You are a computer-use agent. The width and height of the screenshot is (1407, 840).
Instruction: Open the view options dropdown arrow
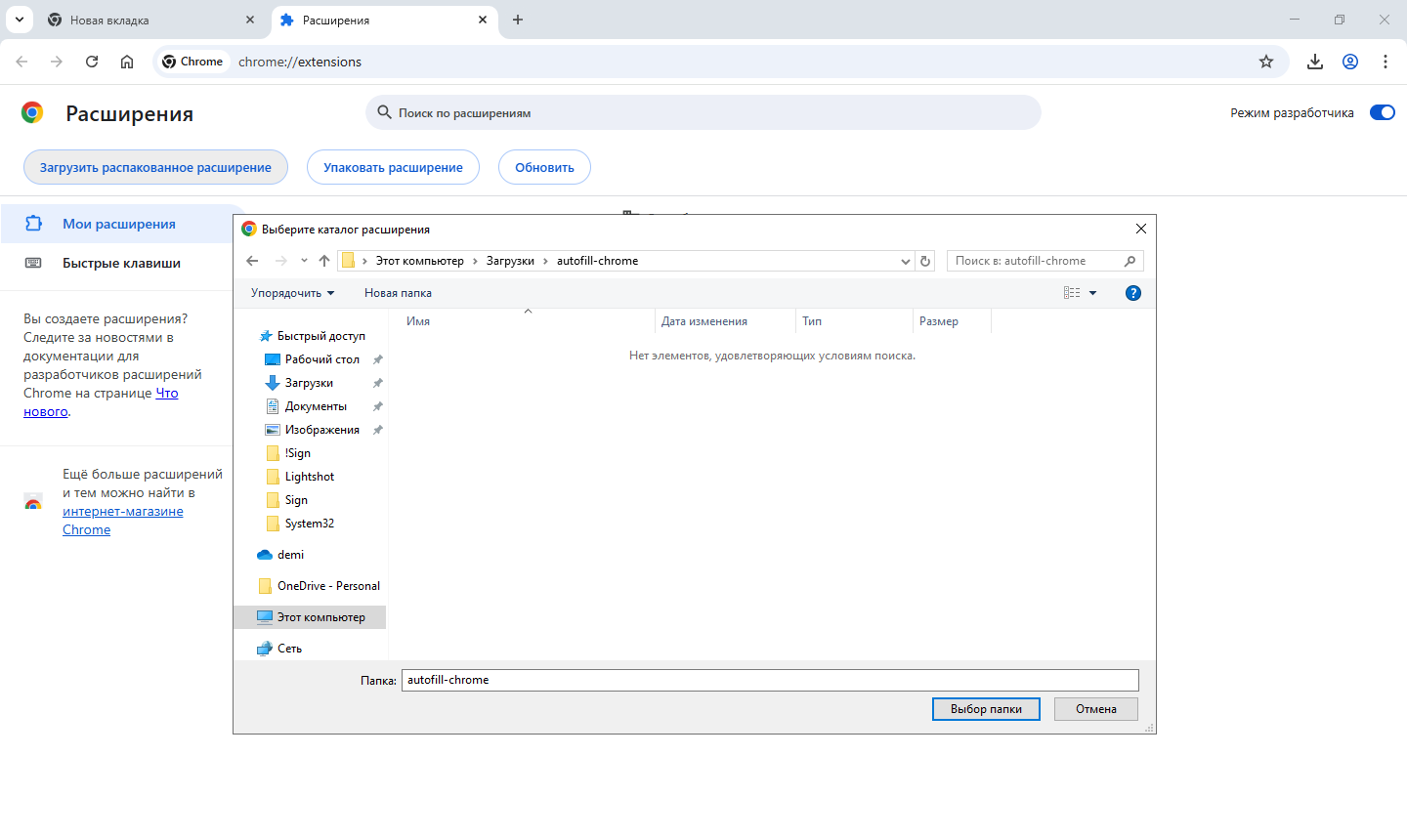click(1092, 293)
